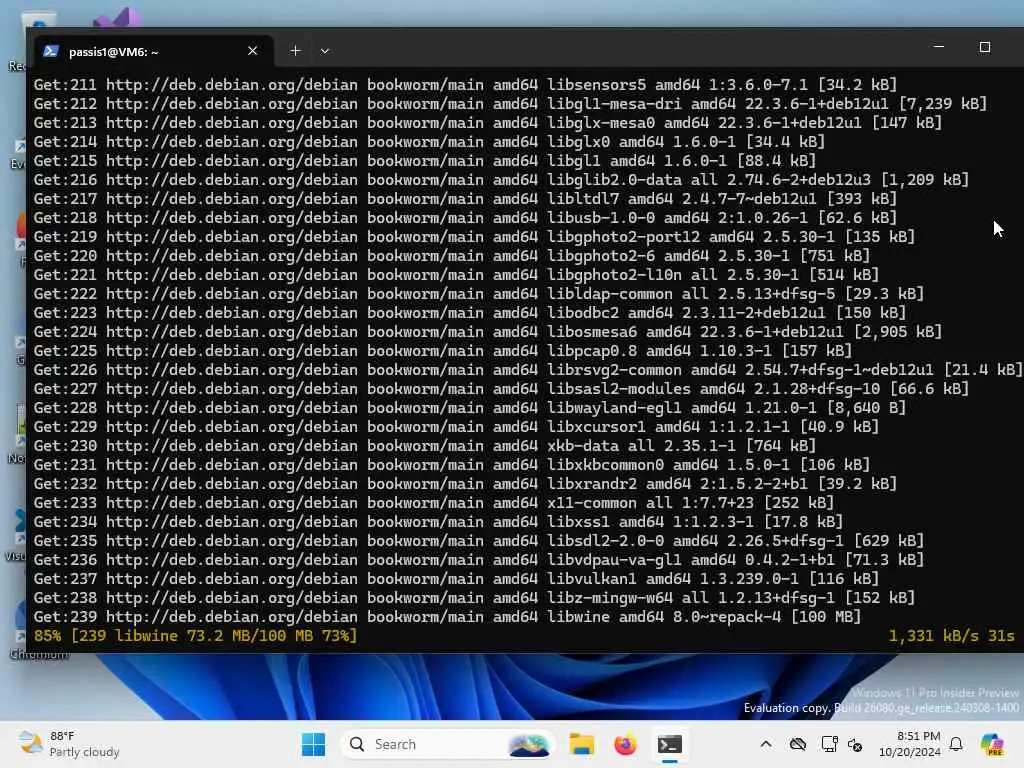Click the line Get:232 libxrandr2
Viewport: 1024px width, 768px height.
pos(466,484)
